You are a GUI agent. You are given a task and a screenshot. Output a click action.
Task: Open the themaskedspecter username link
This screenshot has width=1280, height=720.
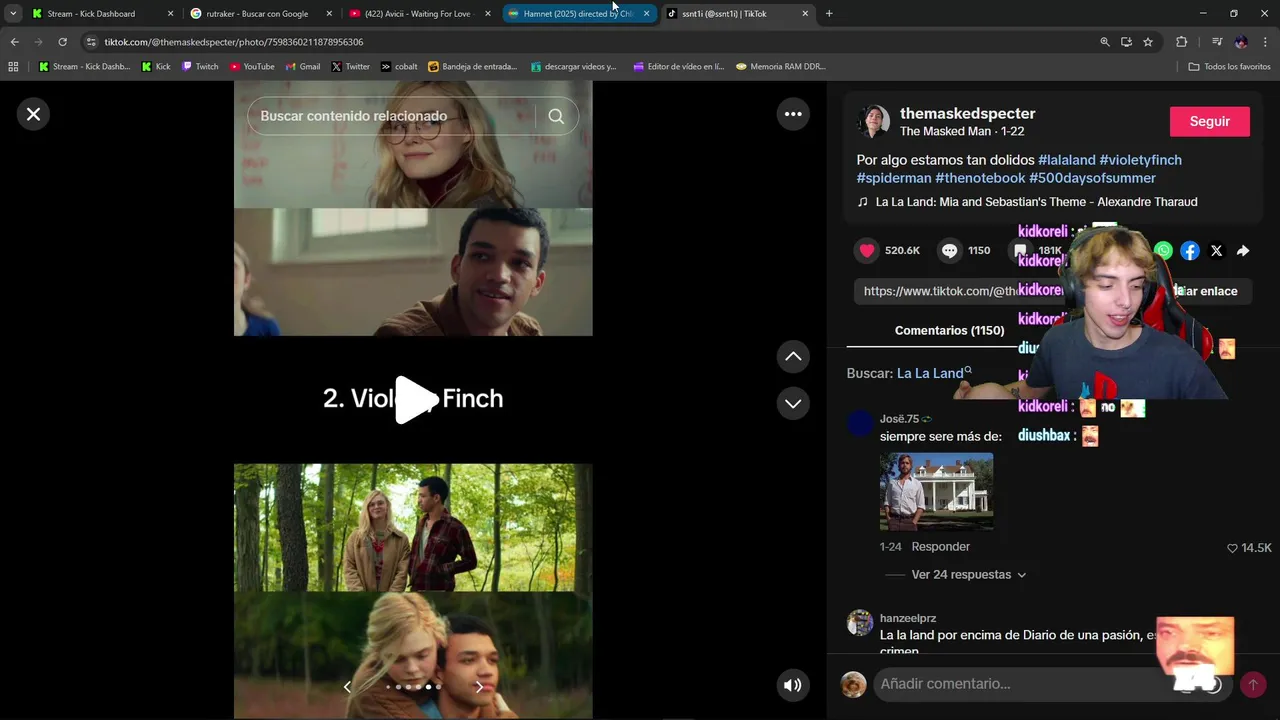[x=968, y=113]
